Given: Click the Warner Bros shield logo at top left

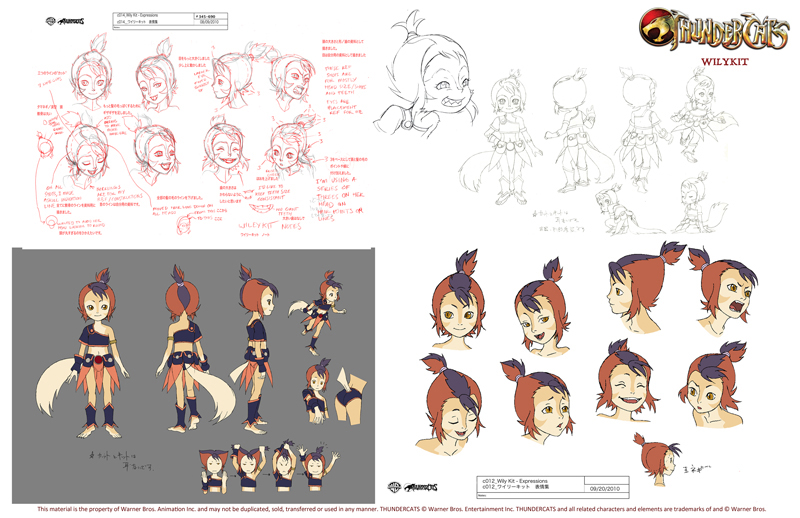Looking at the screenshot, I should [51, 21].
